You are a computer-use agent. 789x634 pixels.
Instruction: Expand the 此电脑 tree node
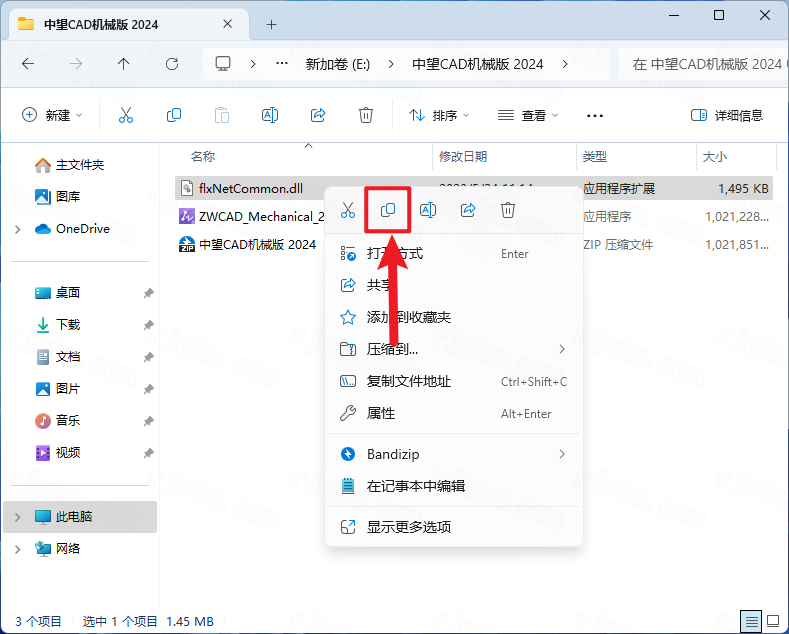click(x=18, y=517)
